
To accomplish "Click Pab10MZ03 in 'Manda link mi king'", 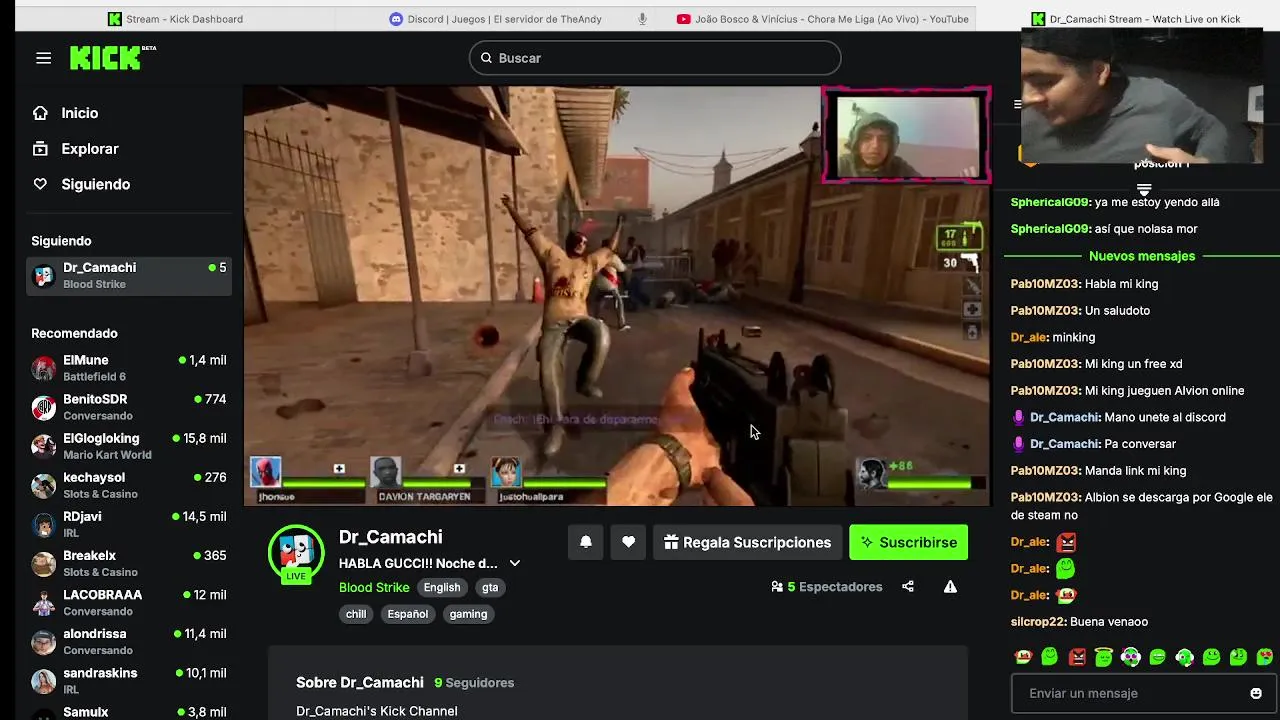I will pos(1046,471).
